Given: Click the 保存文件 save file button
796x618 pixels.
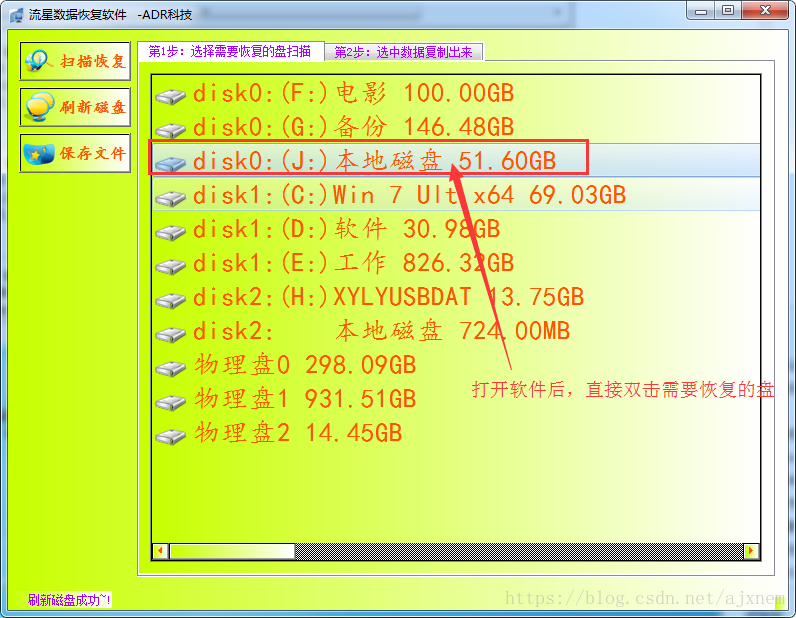Looking at the screenshot, I should tap(75, 153).
